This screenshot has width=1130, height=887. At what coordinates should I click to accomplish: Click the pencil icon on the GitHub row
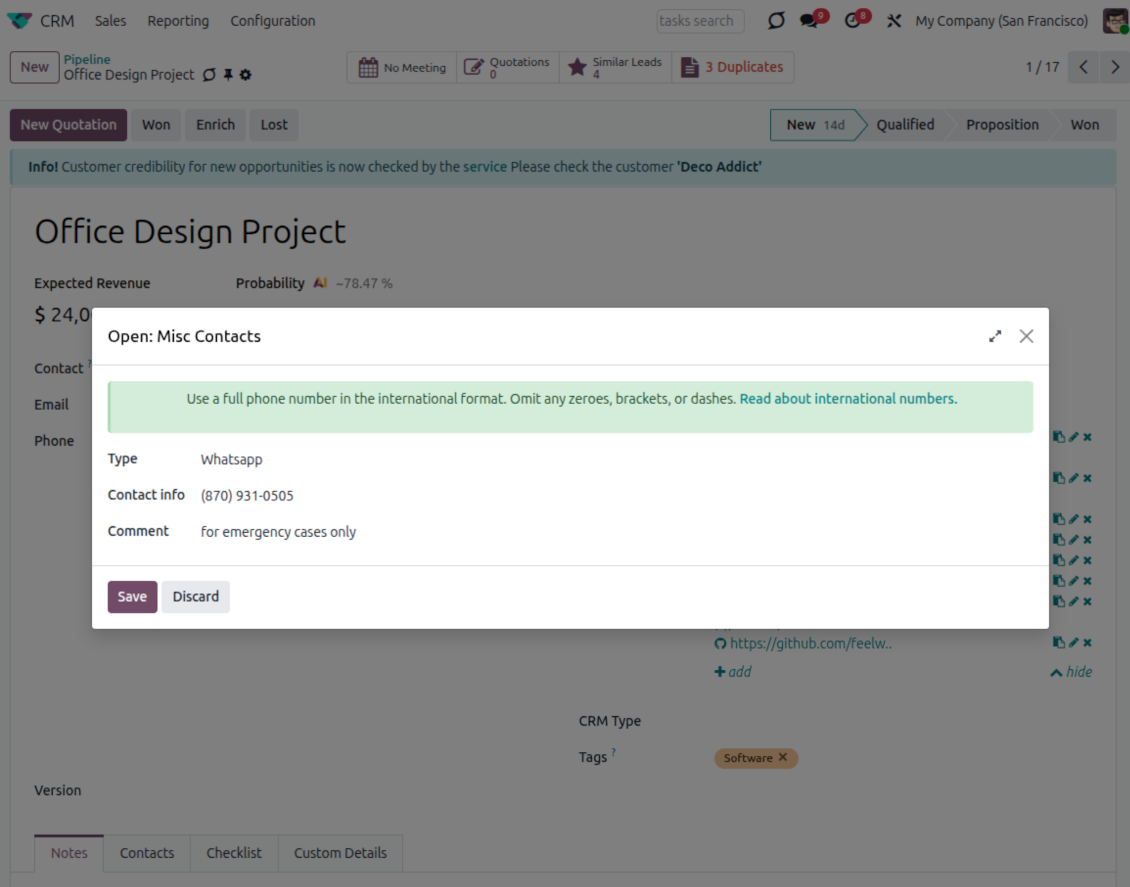click(1073, 643)
